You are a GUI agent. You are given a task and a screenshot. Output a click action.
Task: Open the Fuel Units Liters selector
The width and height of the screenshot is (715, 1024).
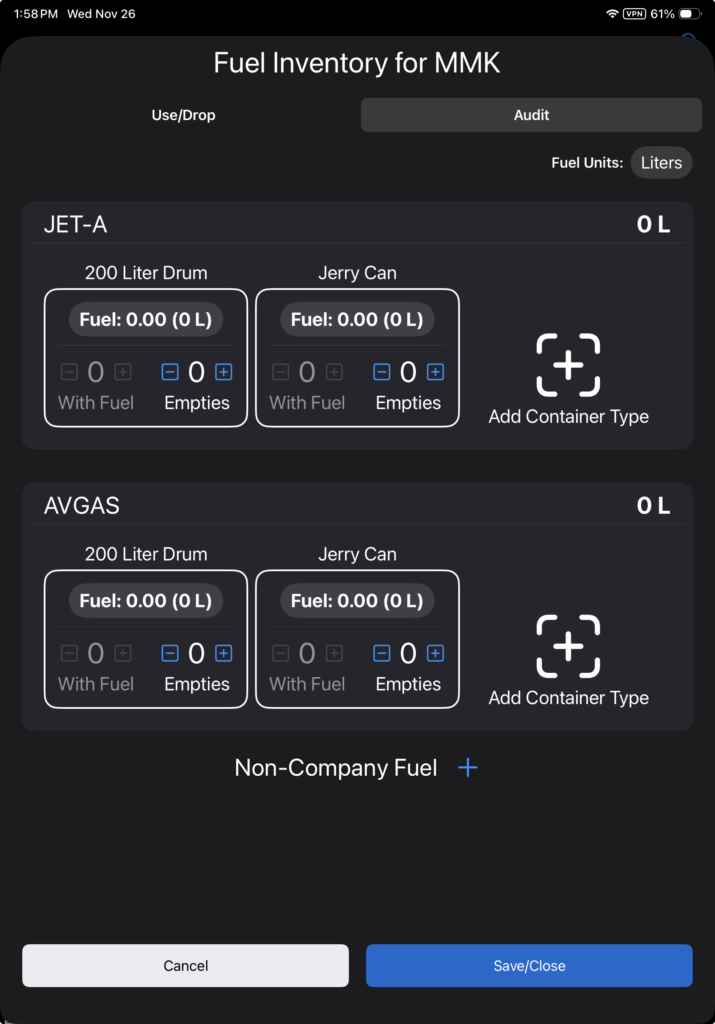click(x=661, y=163)
